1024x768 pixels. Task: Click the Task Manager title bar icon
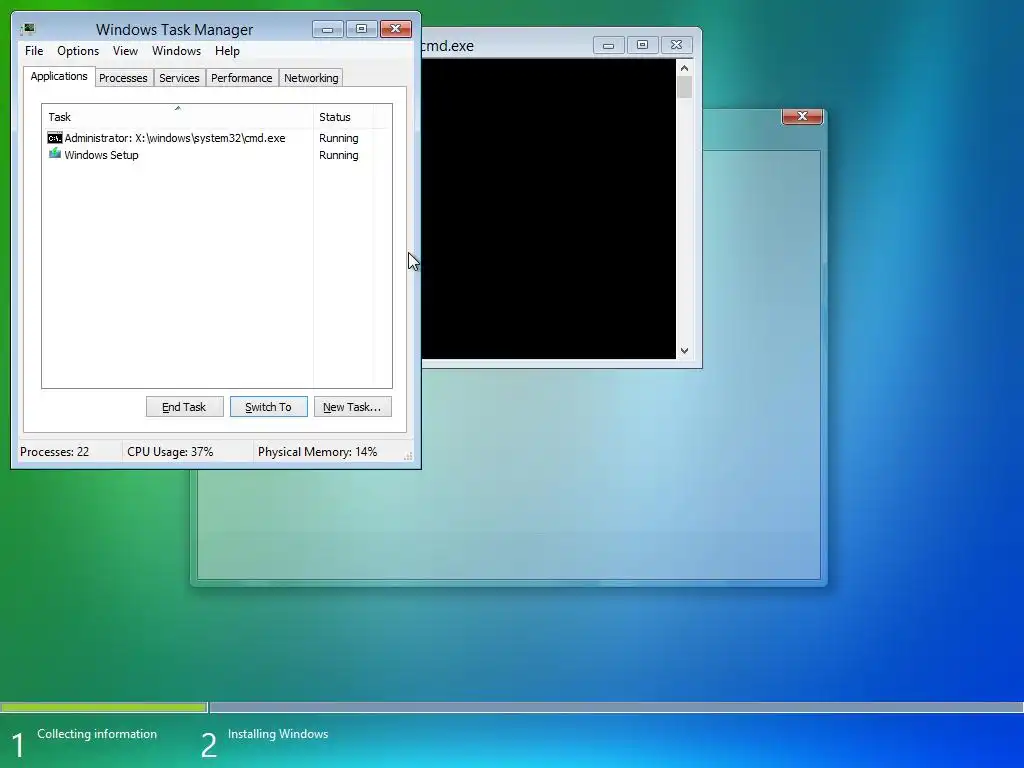point(28,29)
